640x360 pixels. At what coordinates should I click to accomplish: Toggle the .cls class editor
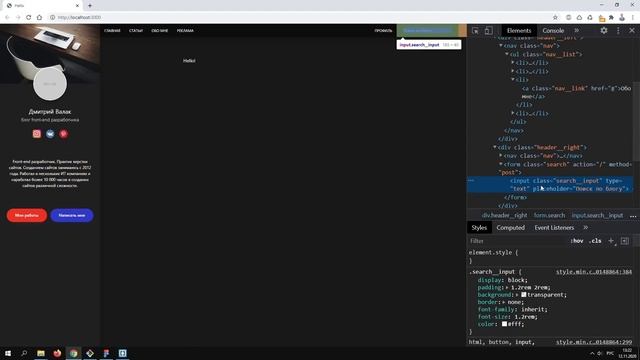pos(595,241)
